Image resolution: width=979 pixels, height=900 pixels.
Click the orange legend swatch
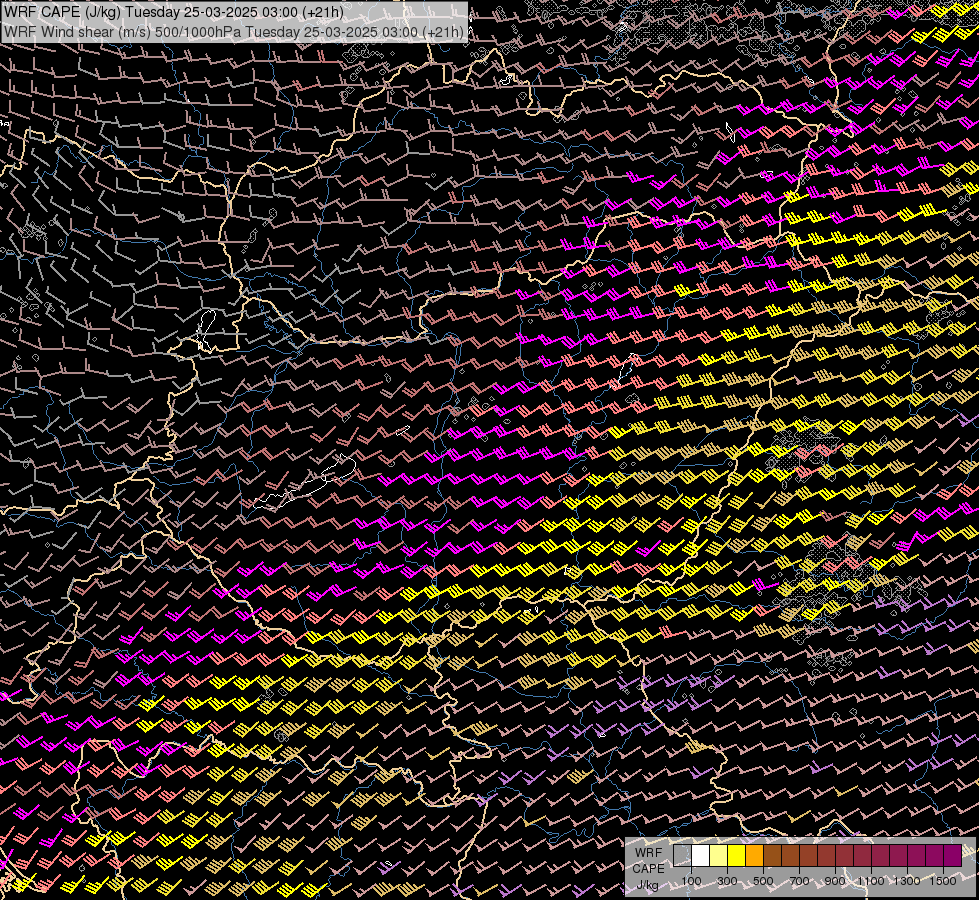coord(754,855)
